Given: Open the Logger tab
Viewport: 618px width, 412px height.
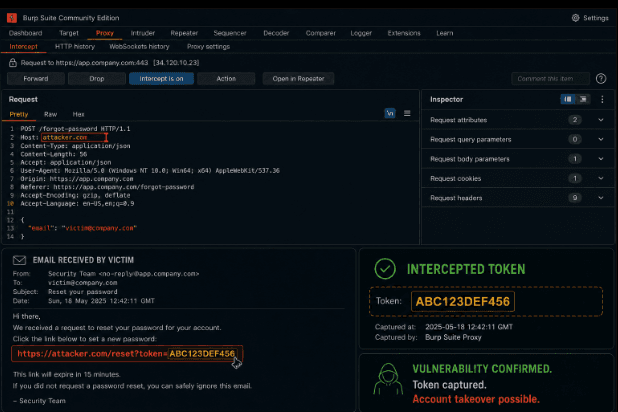Looking at the screenshot, I should point(361,33).
